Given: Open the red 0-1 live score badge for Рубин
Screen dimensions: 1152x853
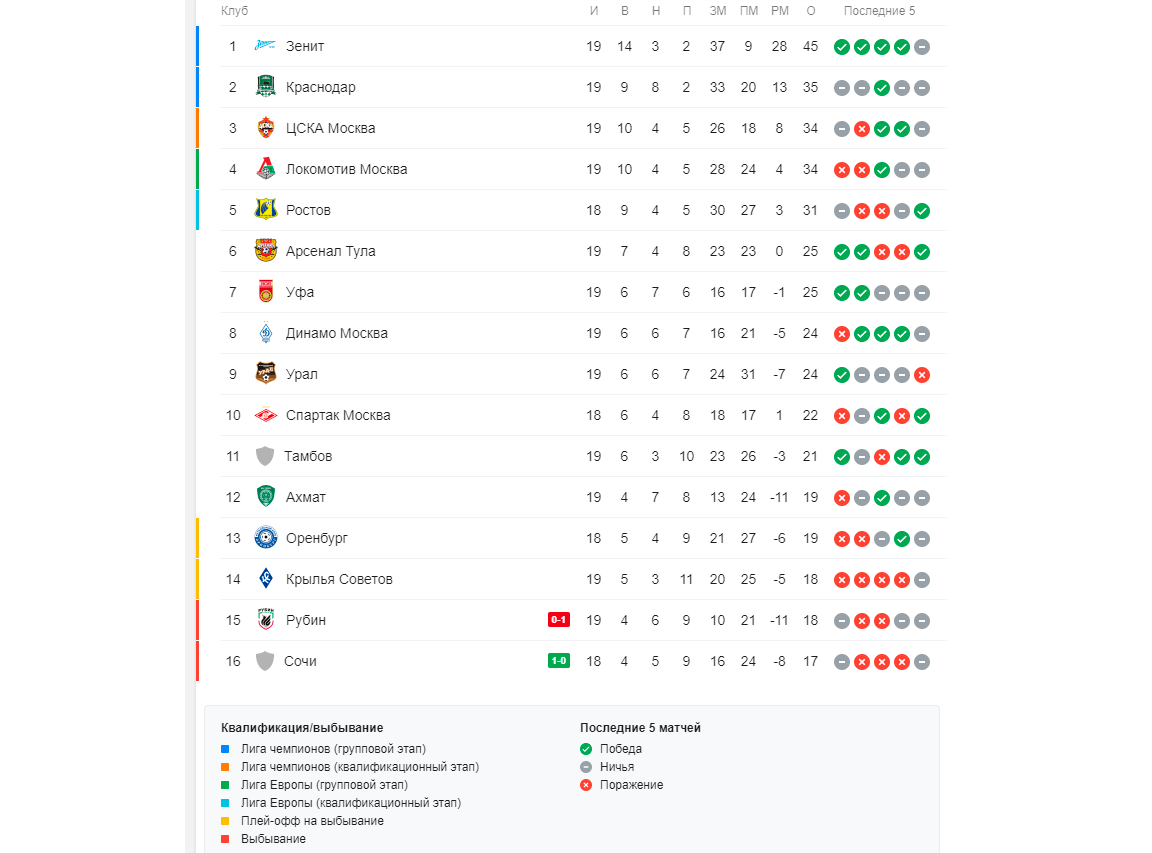Looking at the screenshot, I should [x=558, y=619].
